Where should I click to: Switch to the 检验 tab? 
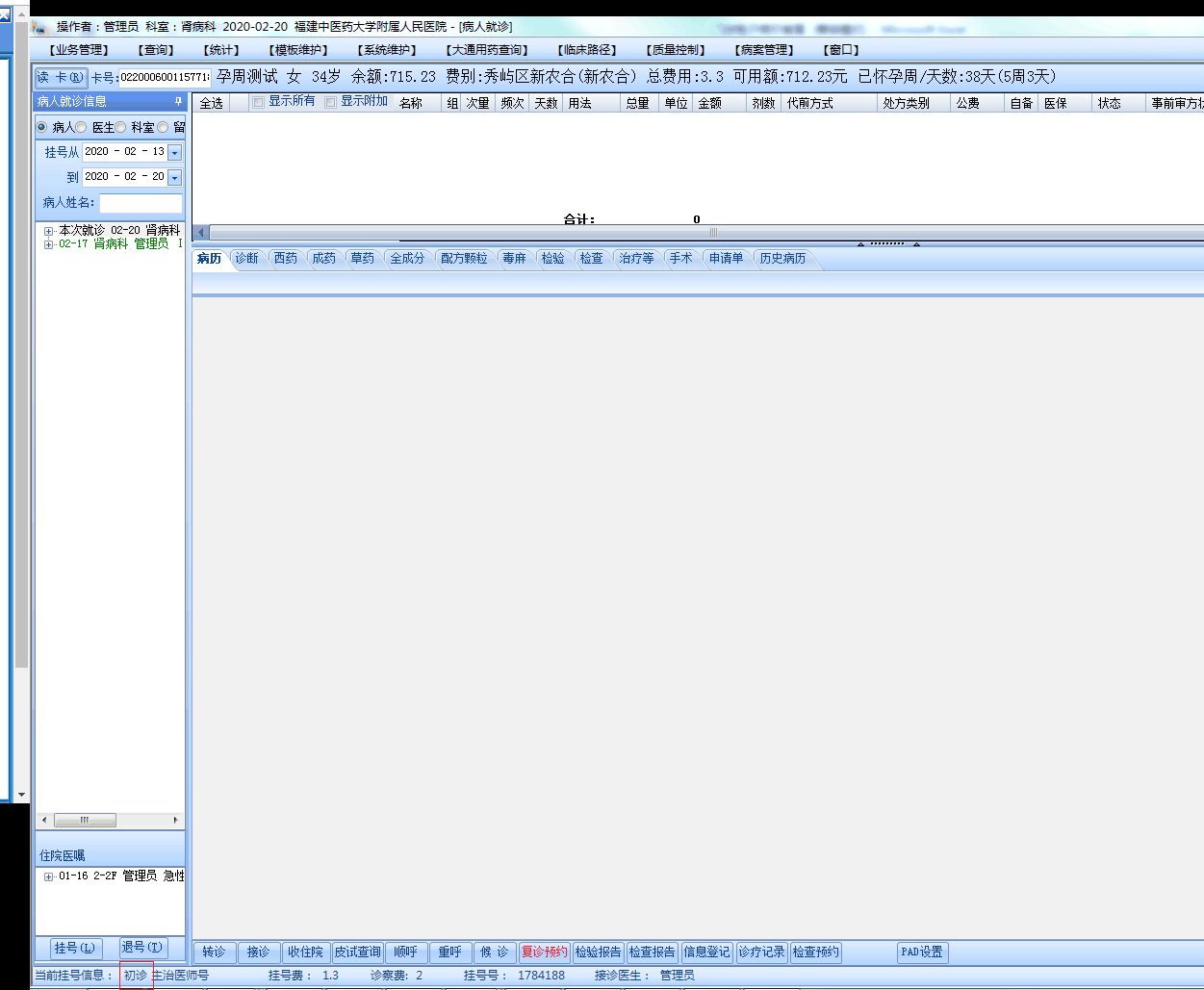tap(553, 259)
